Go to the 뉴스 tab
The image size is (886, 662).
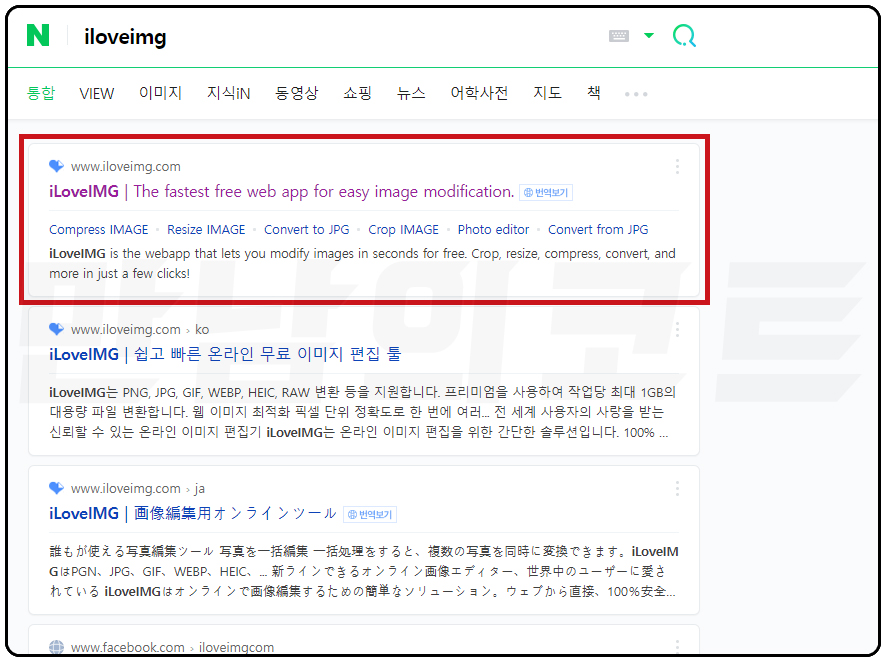[x=411, y=93]
